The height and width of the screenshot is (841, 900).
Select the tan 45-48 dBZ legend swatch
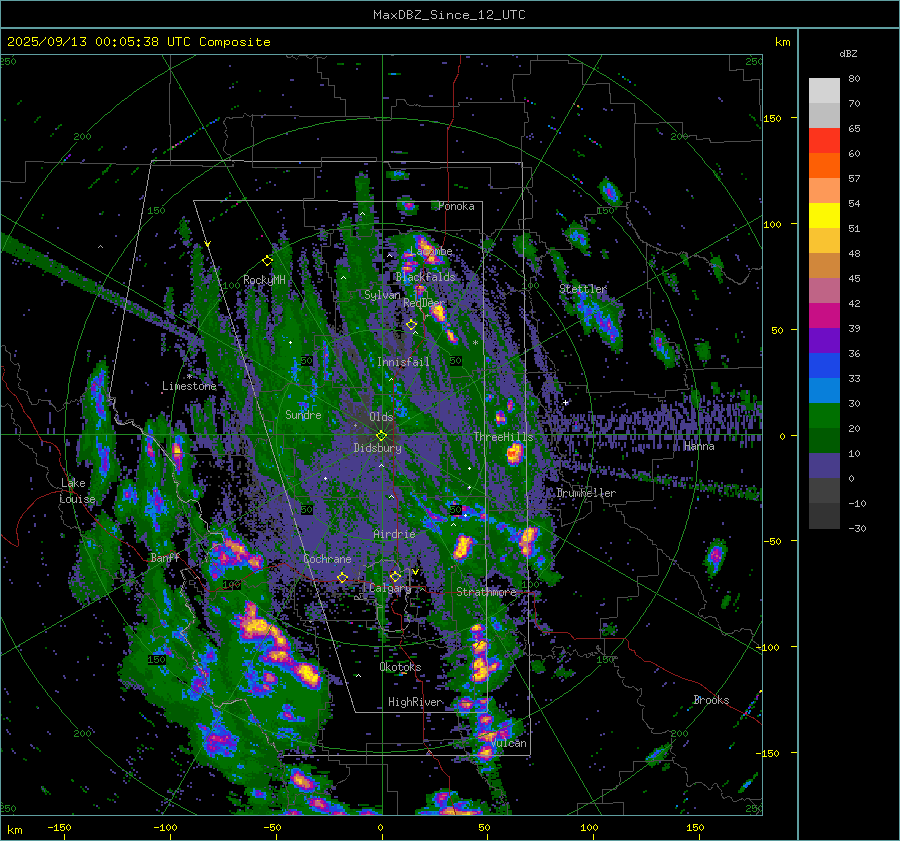(x=824, y=266)
